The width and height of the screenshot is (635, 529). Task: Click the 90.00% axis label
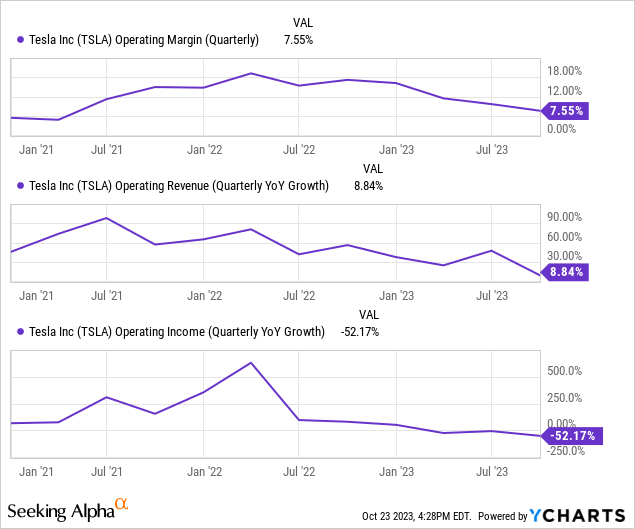[x=564, y=217]
